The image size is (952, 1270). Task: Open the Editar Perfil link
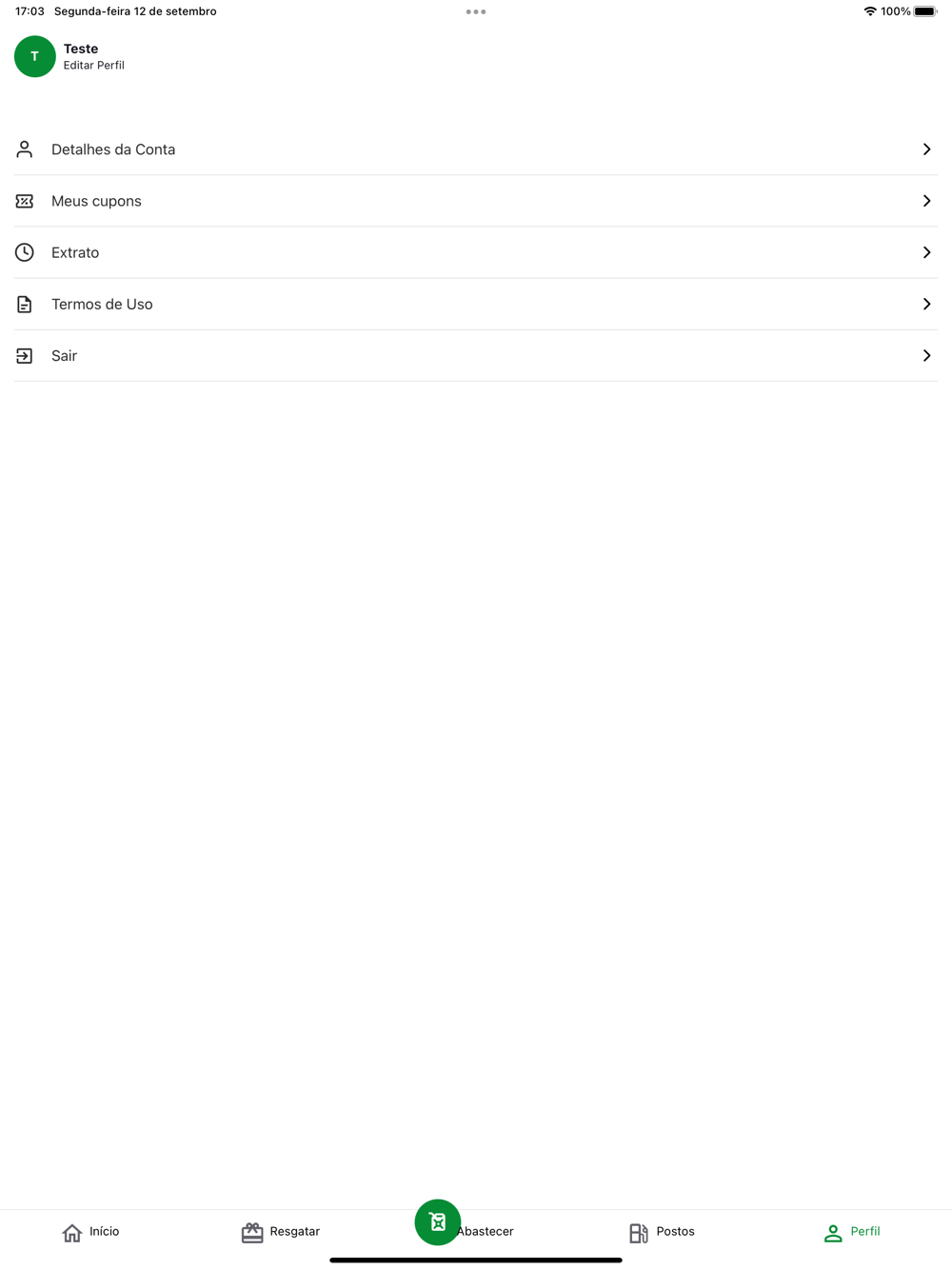click(x=94, y=66)
